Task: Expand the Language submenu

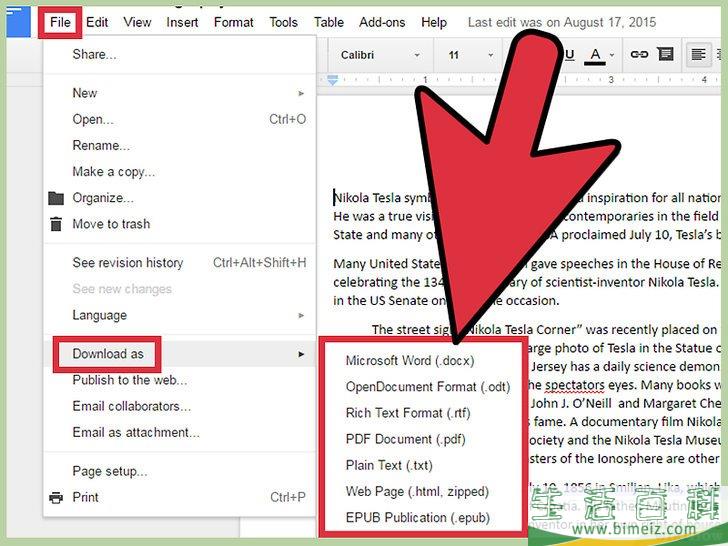Action: click(x=179, y=315)
